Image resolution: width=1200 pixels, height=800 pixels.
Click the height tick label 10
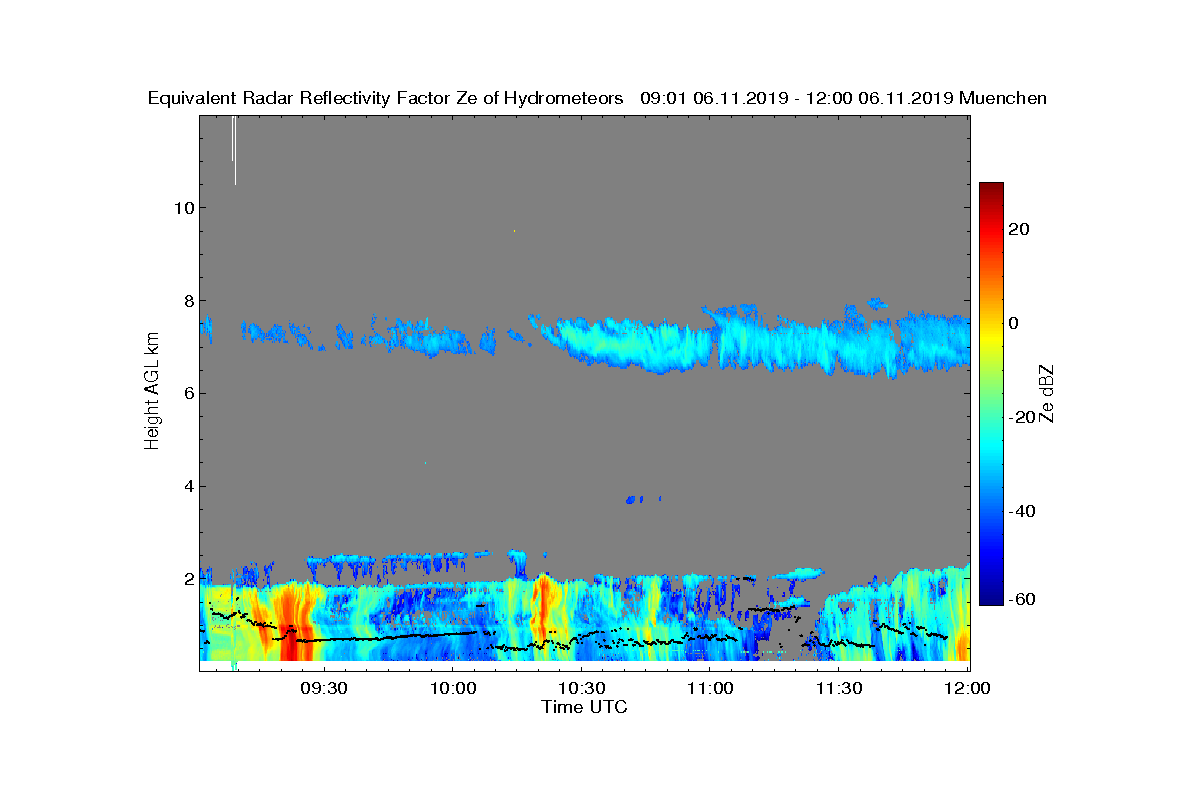coord(183,208)
